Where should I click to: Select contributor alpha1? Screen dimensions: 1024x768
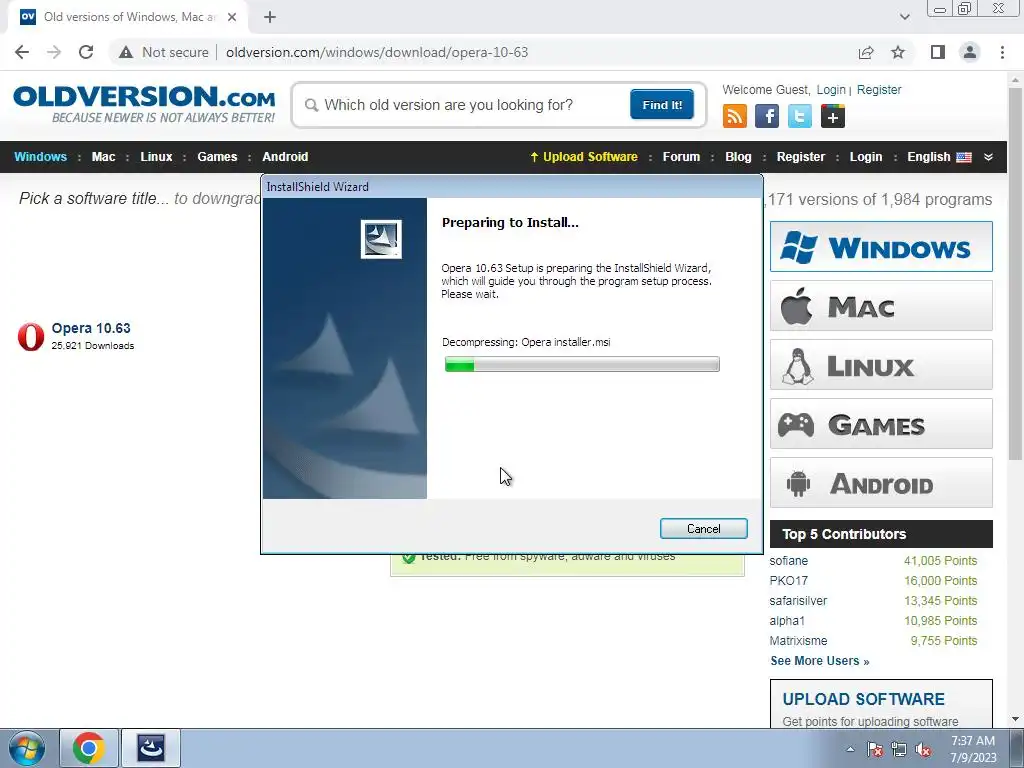[787, 621]
